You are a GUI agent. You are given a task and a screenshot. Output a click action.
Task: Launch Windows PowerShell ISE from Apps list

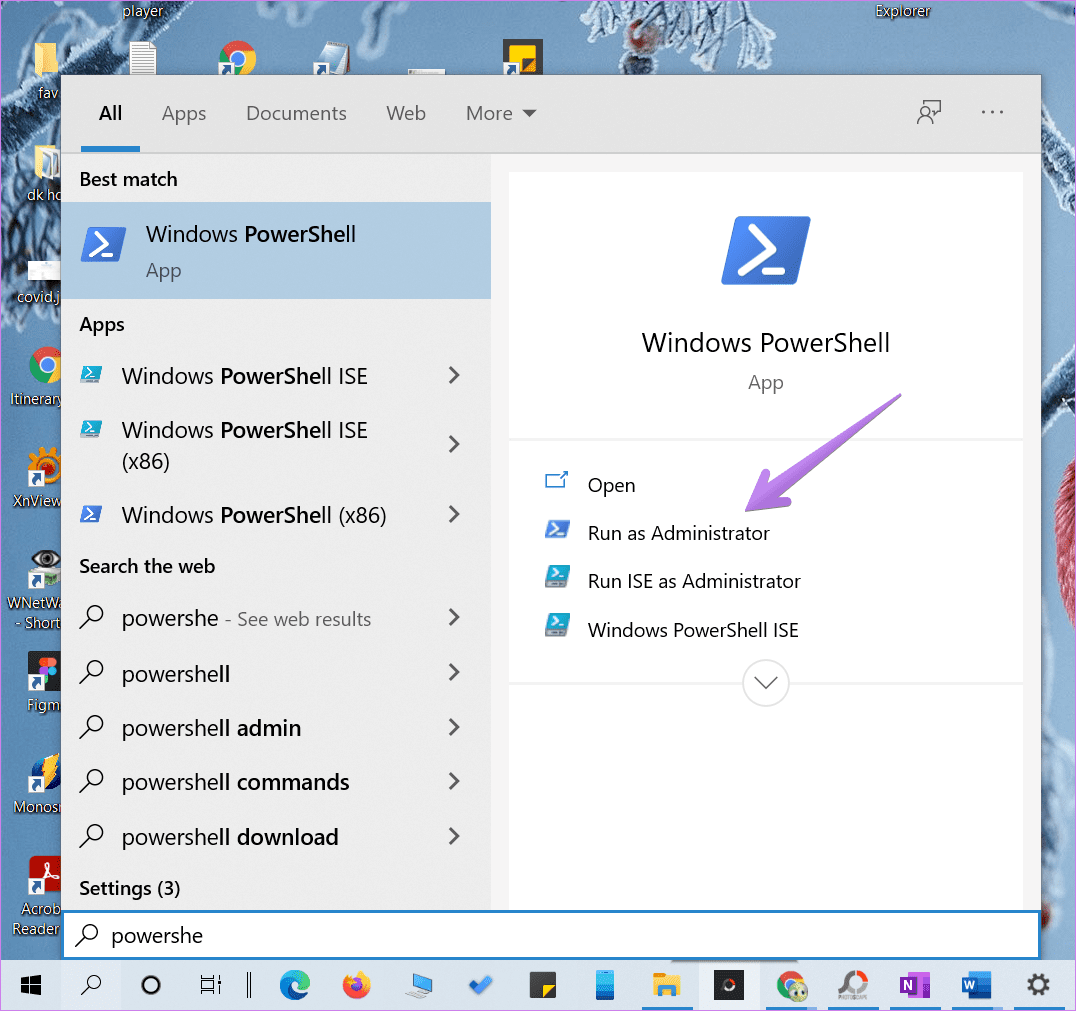244,376
